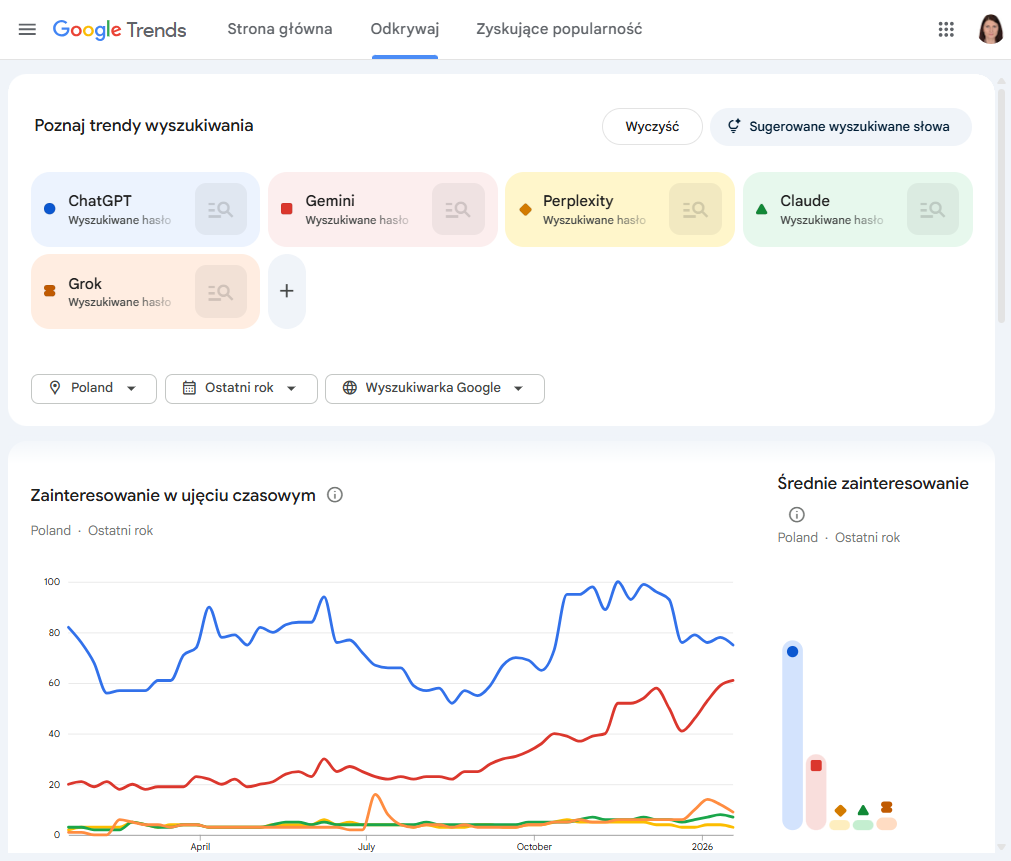The image size is (1011, 861).
Task: Add a new comparison term with plus
Action: coord(287,291)
